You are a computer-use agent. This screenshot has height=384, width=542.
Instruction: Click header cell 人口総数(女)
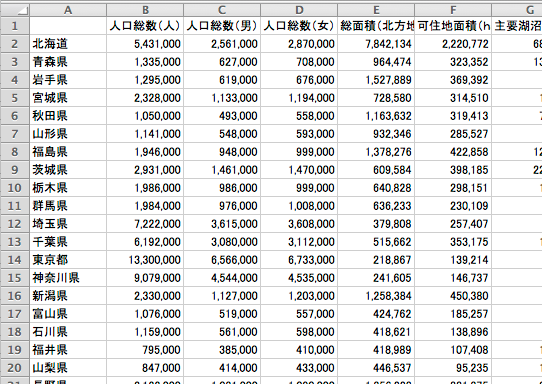[x=299, y=26]
